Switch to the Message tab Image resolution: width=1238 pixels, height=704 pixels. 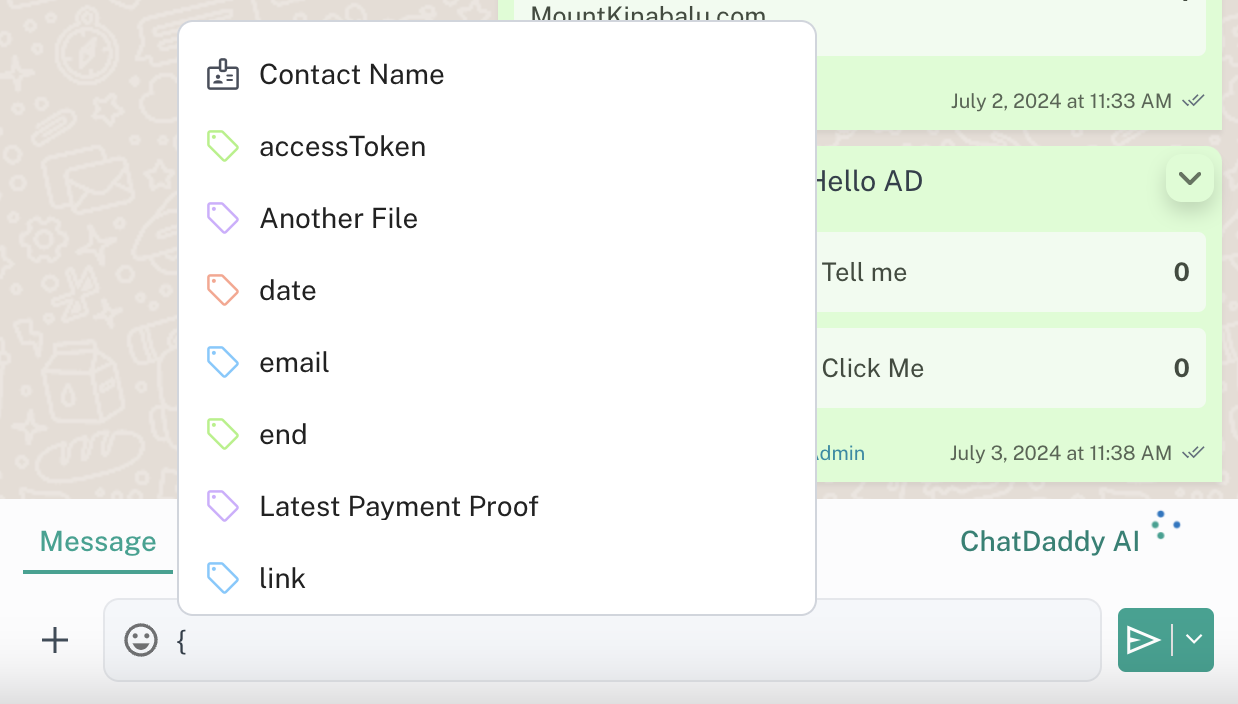click(x=98, y=542)
